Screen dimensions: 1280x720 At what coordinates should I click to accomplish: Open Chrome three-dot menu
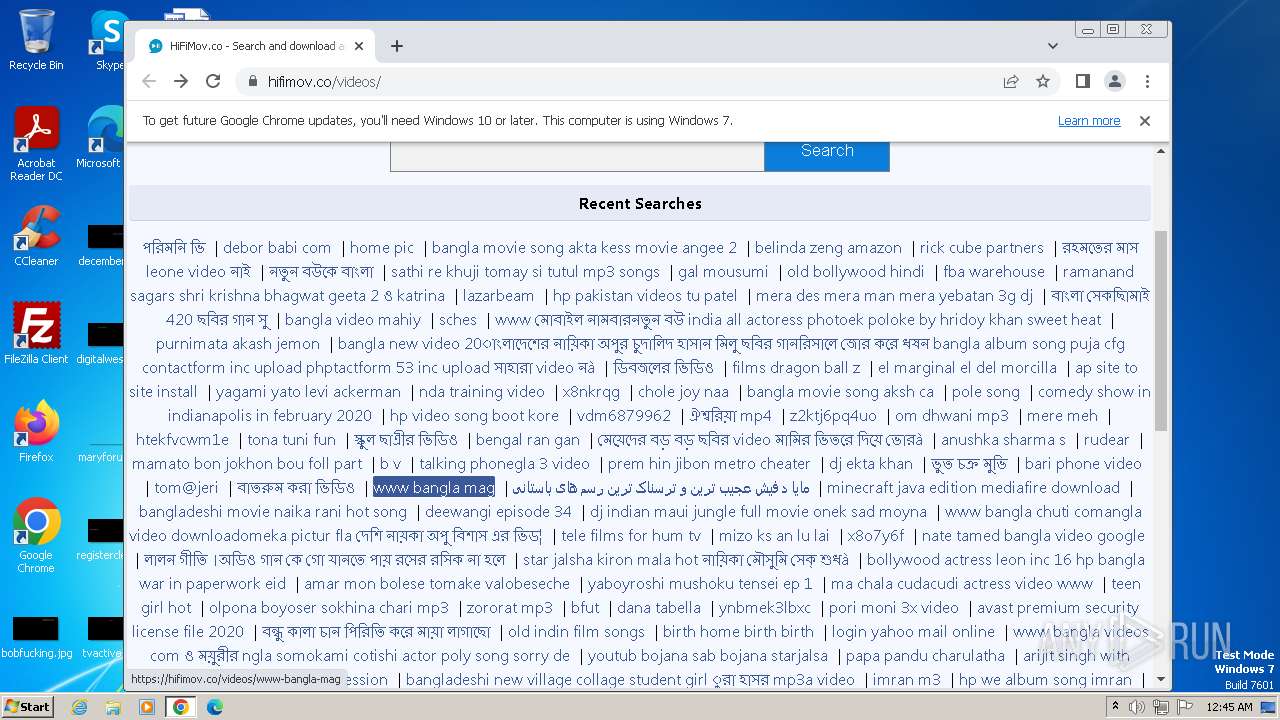coord(1147,81)
